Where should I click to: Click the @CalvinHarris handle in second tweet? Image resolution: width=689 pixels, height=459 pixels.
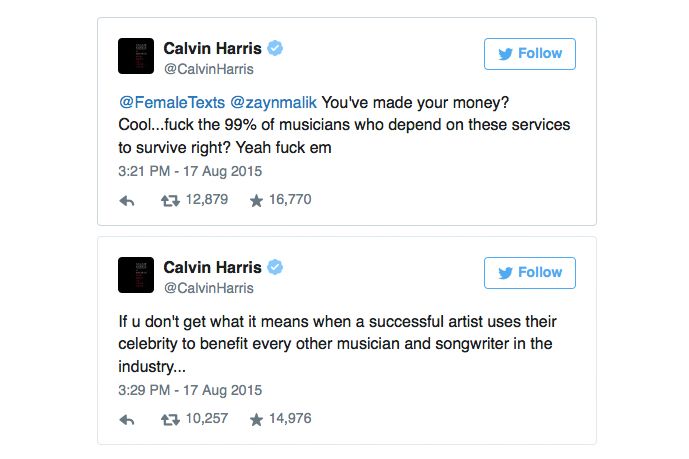click(209, 288)
